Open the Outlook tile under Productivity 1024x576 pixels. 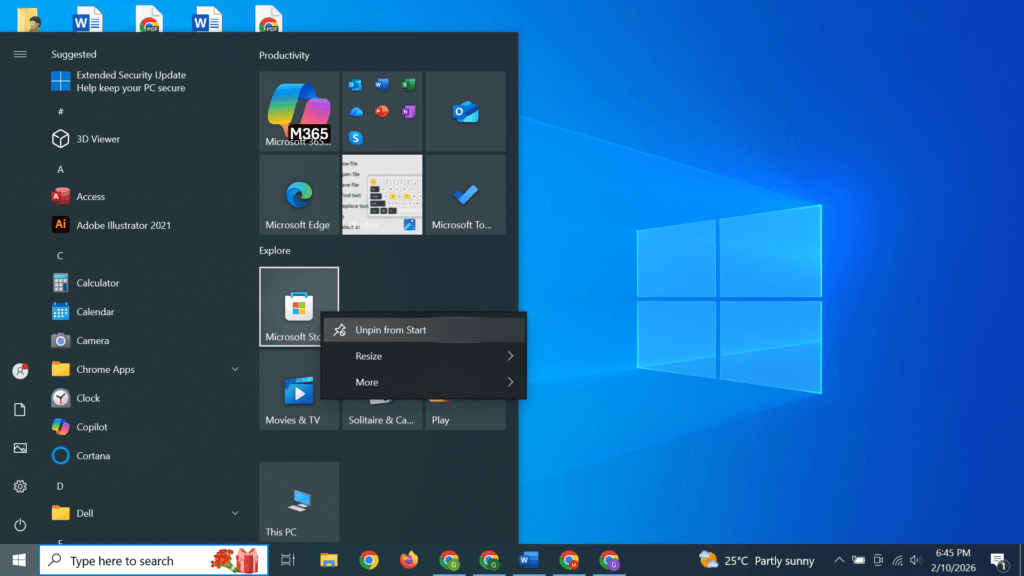pyautogui.click(x=465, y=110)
